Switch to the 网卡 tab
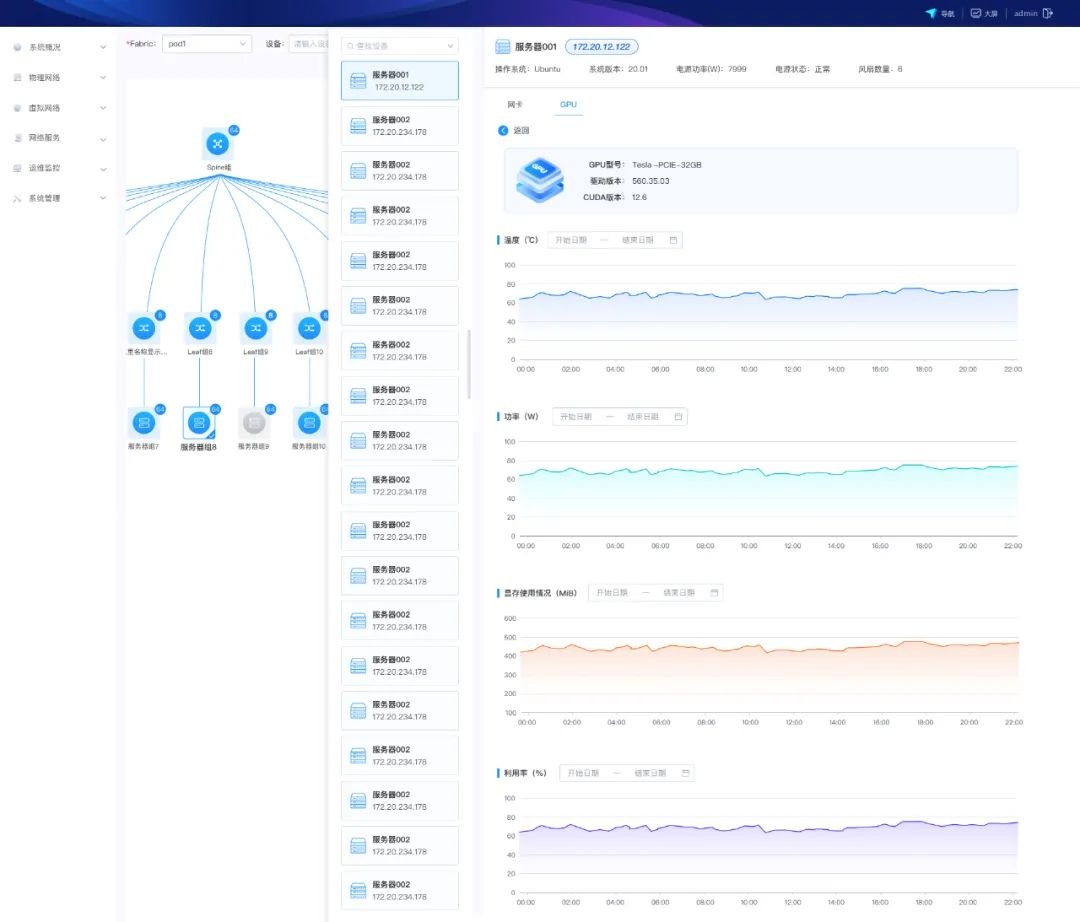The width and height of the screenshot is (1080, 922). tap(515, 104)
